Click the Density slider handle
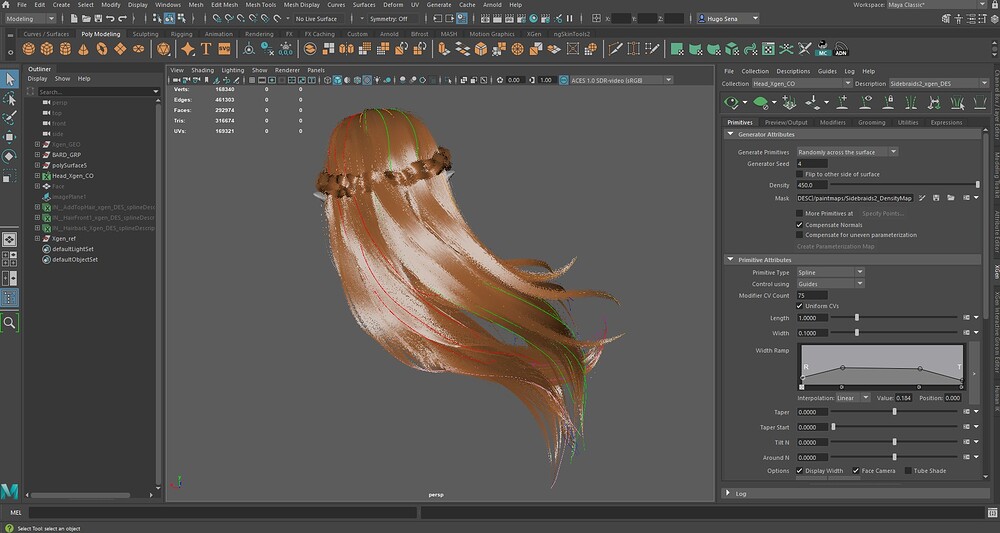Viewport: 1000px width, 533px height. click(977, 185)
